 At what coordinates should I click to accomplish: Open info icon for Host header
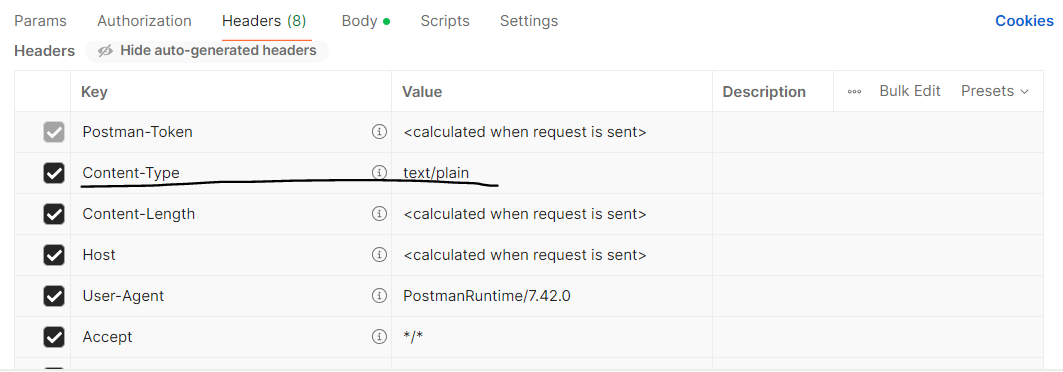tap(379, 255)
